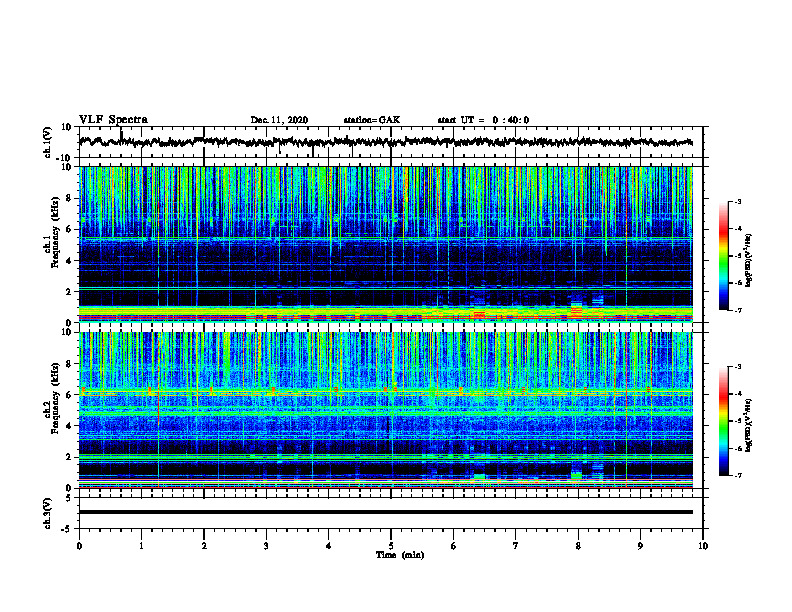Click the "-3" label on ch.1 color bar
The width and height of the screenshot is (792, 612).
pyautogui.click(x=737, y=202)
